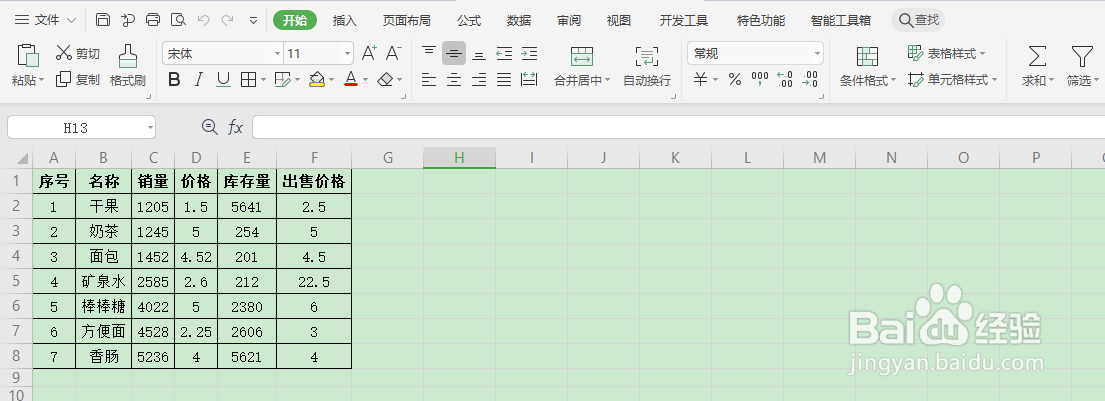Click the decrease indent icon
This screenshot has width=1105, height=401.
tap(504, 54)
